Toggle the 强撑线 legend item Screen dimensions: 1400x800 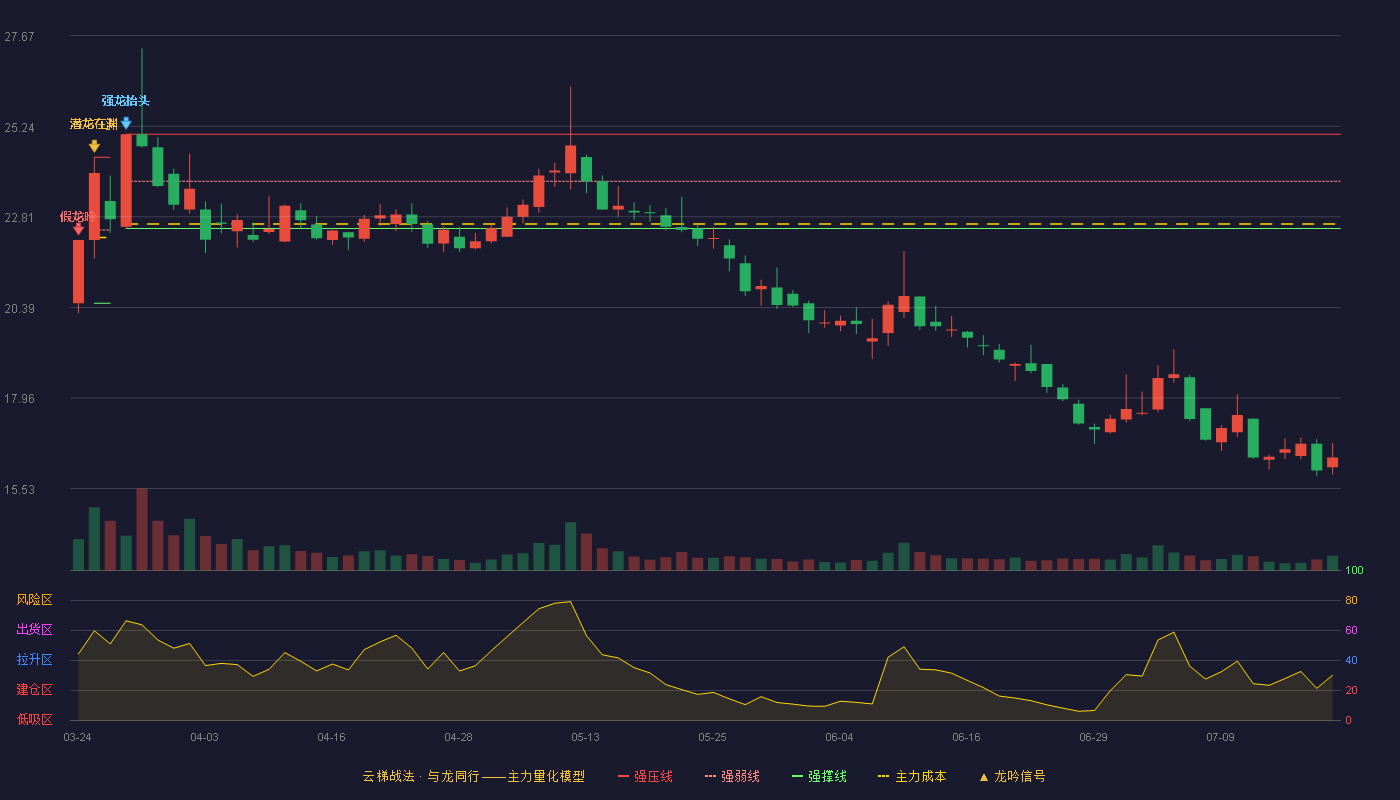(x=819, y=776)
